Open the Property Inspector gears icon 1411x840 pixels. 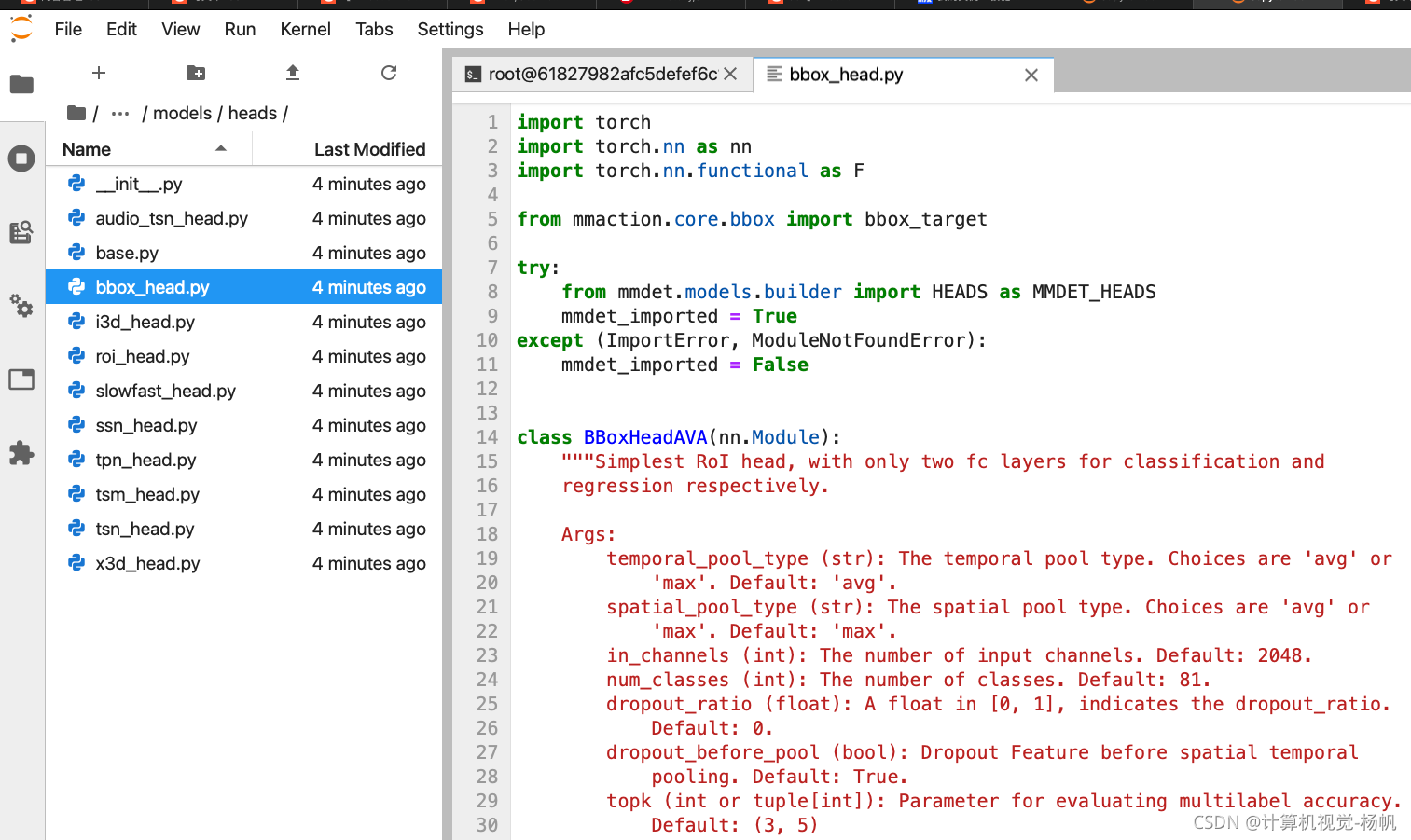coord(21,305)
